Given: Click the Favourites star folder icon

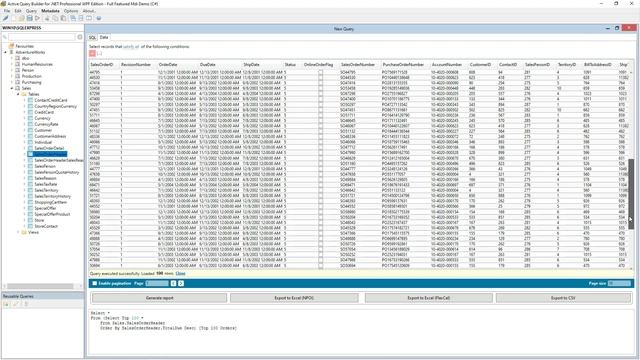Looking at the screenshot, I should tap(11, 46).
